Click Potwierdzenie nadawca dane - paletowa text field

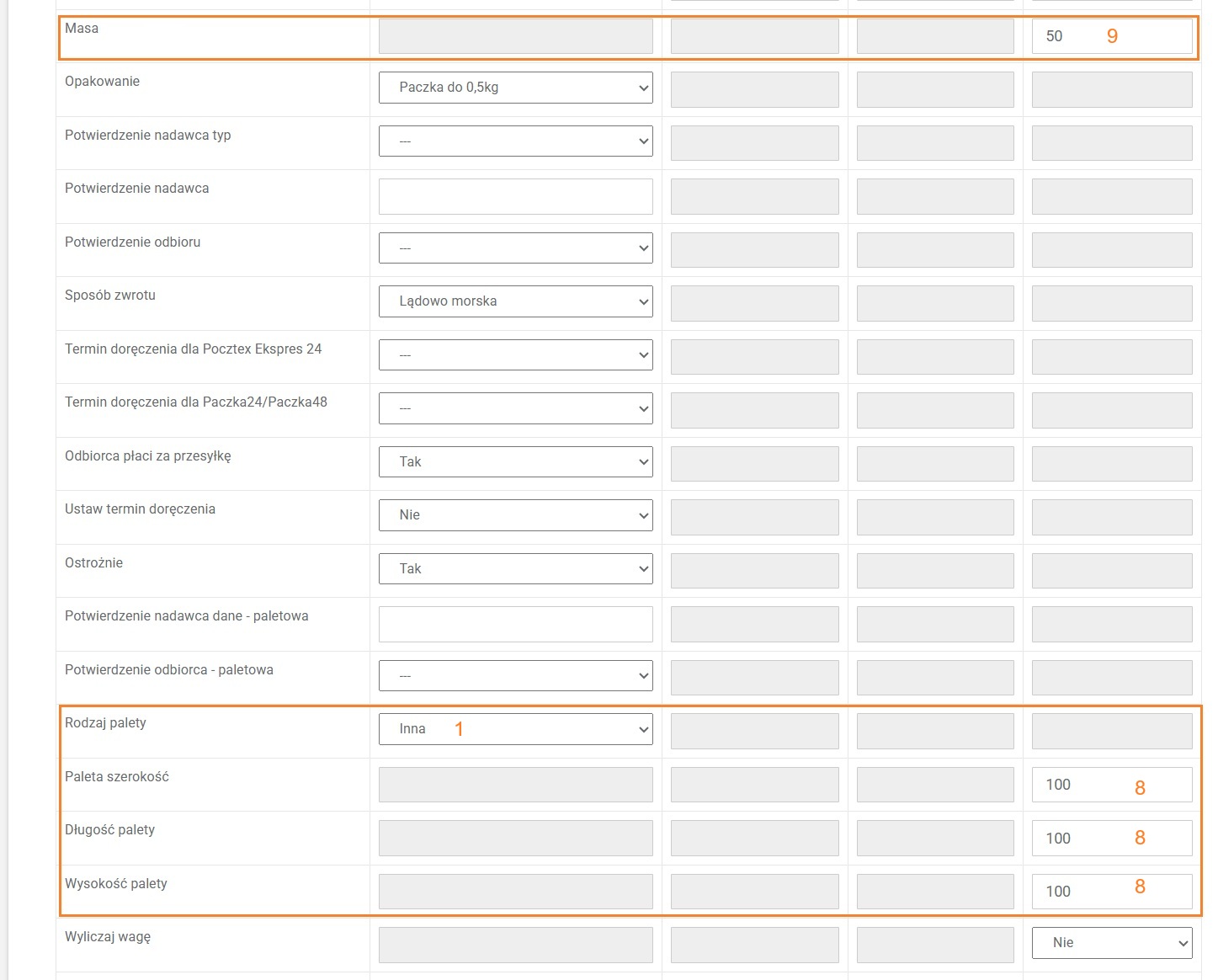[515, 624]
